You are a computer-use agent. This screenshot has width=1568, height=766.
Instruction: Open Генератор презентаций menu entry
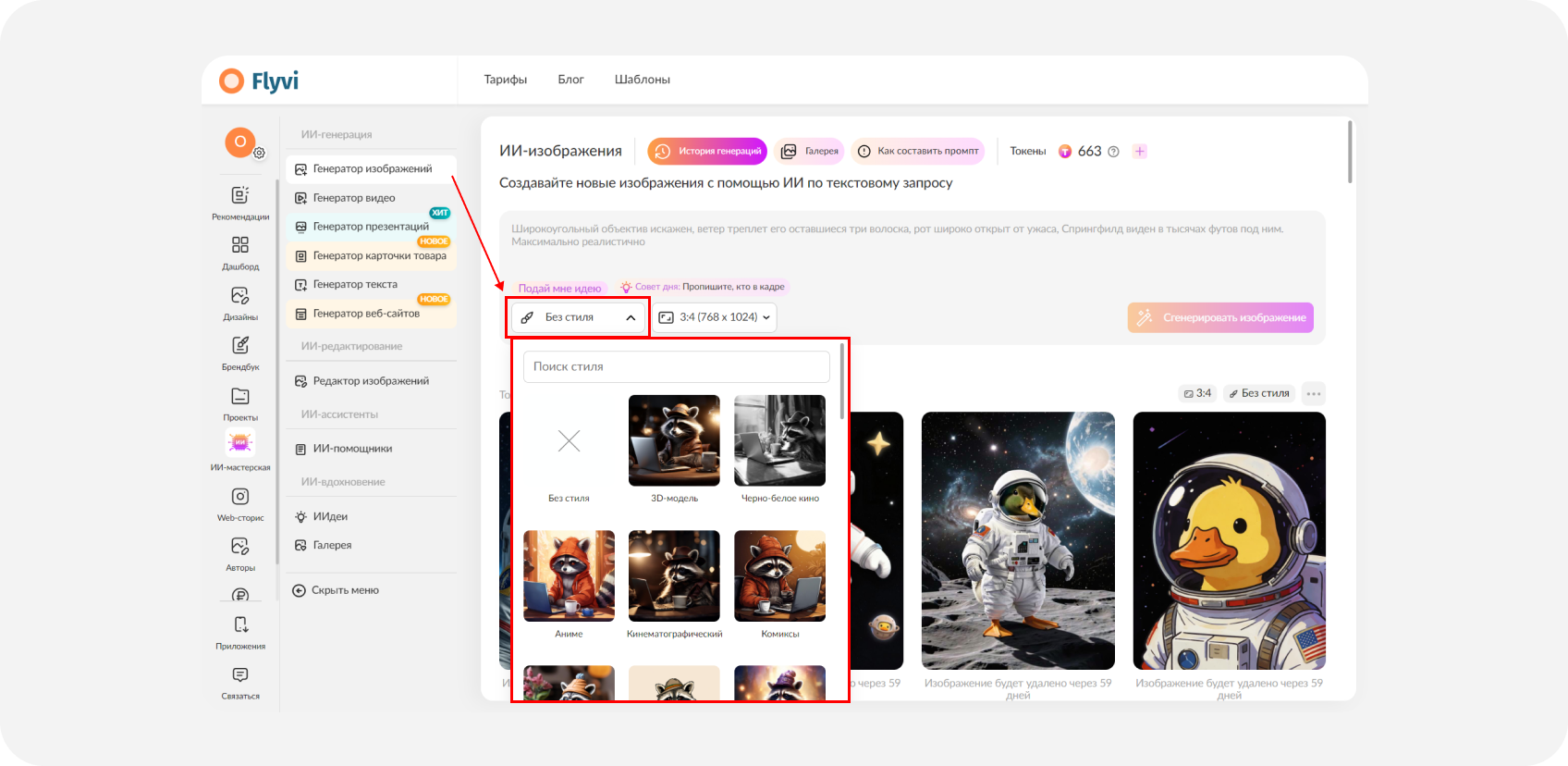tap(372, 227)
